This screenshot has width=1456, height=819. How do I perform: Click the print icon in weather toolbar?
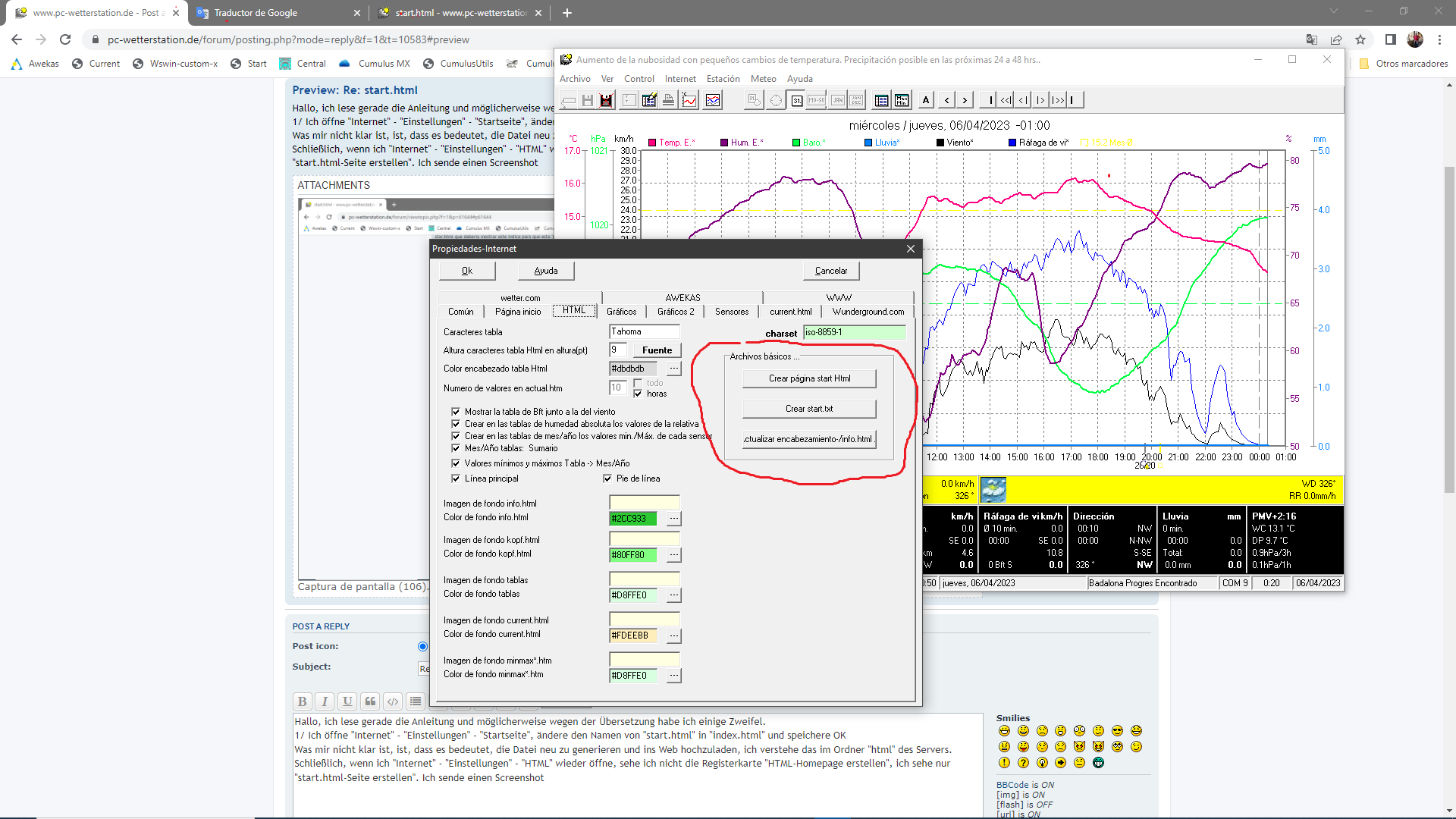click(x=668, y=100)
